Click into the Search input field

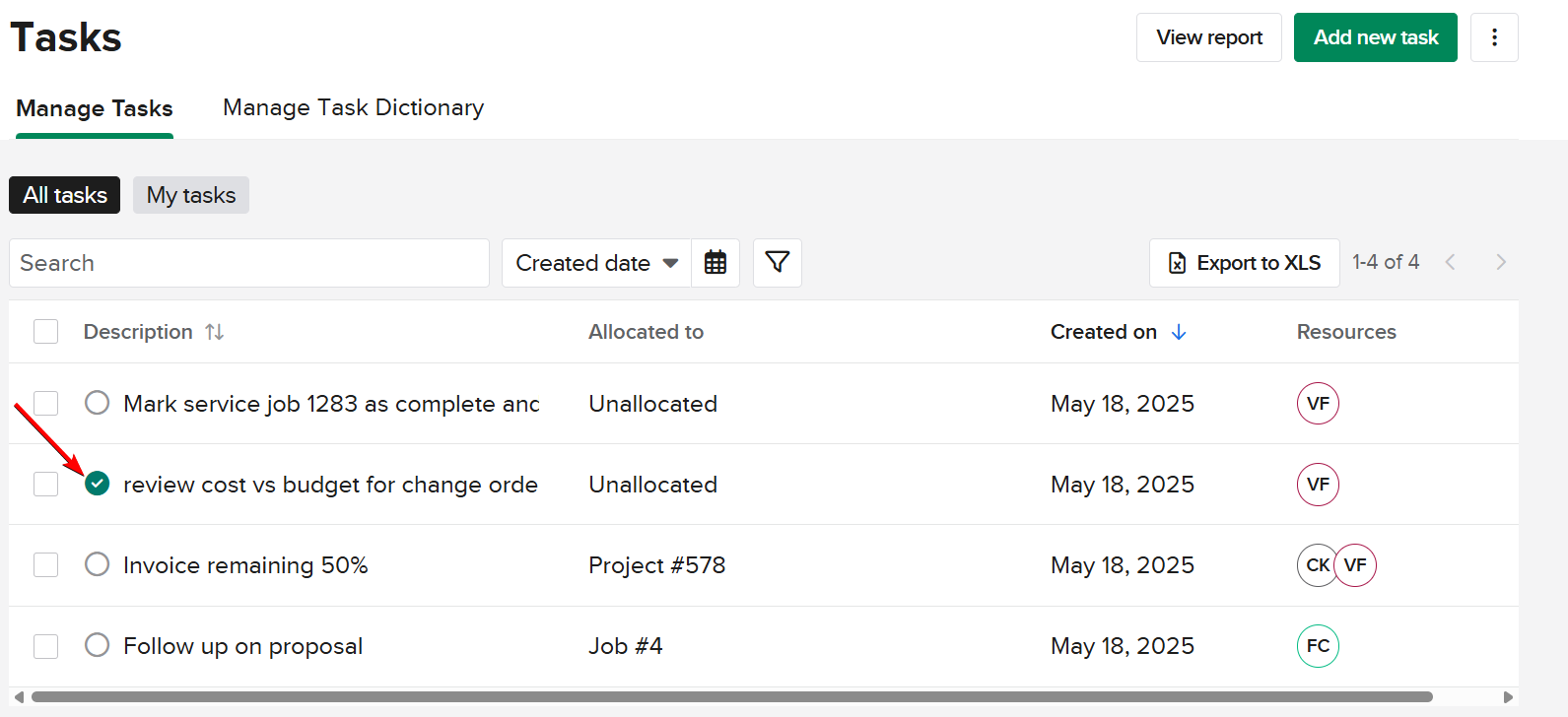click(x=249, y=263)
